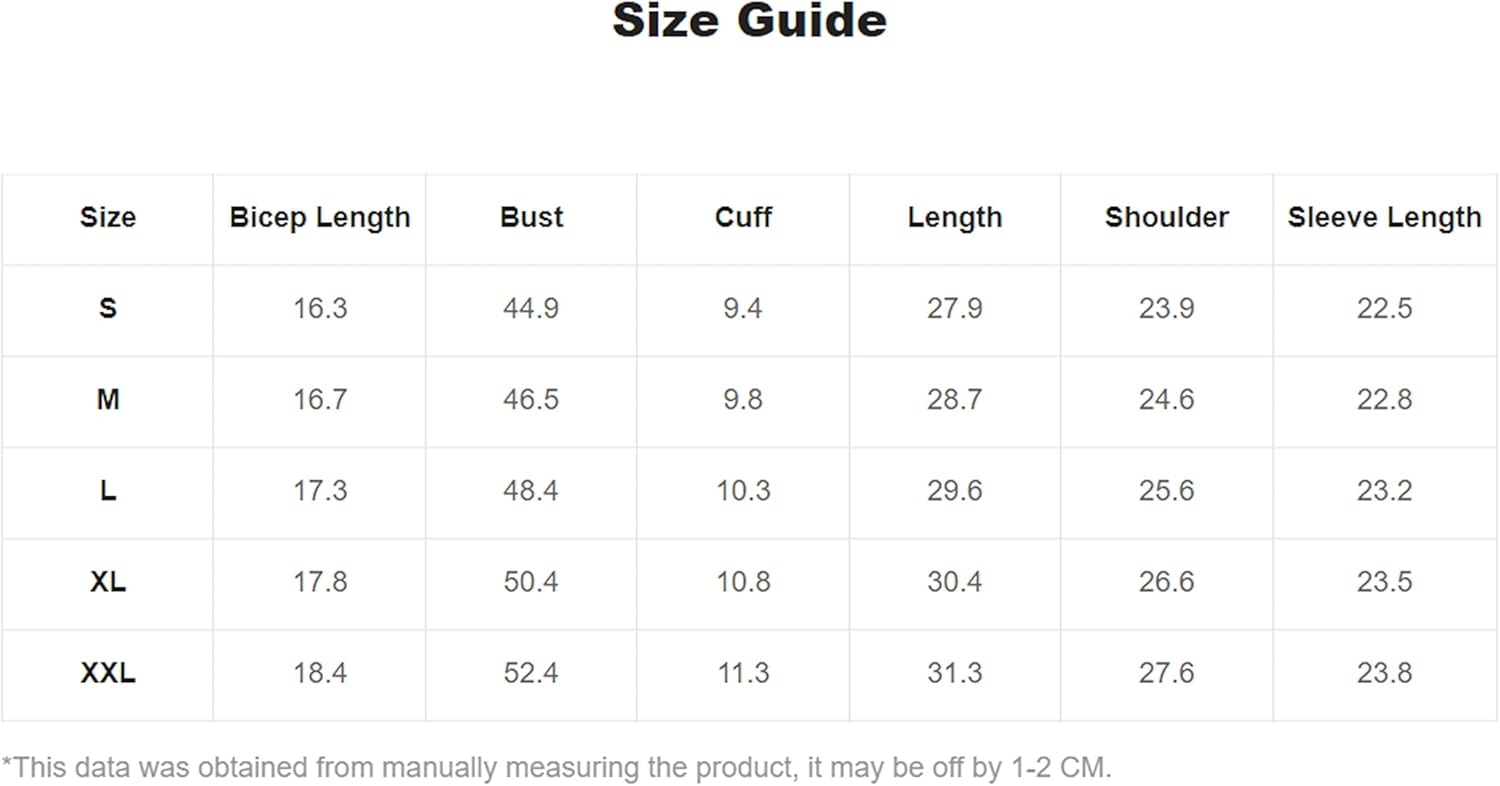Click the L size row label
Viewport: 1500px width, 786px height.
click(107, 491)
